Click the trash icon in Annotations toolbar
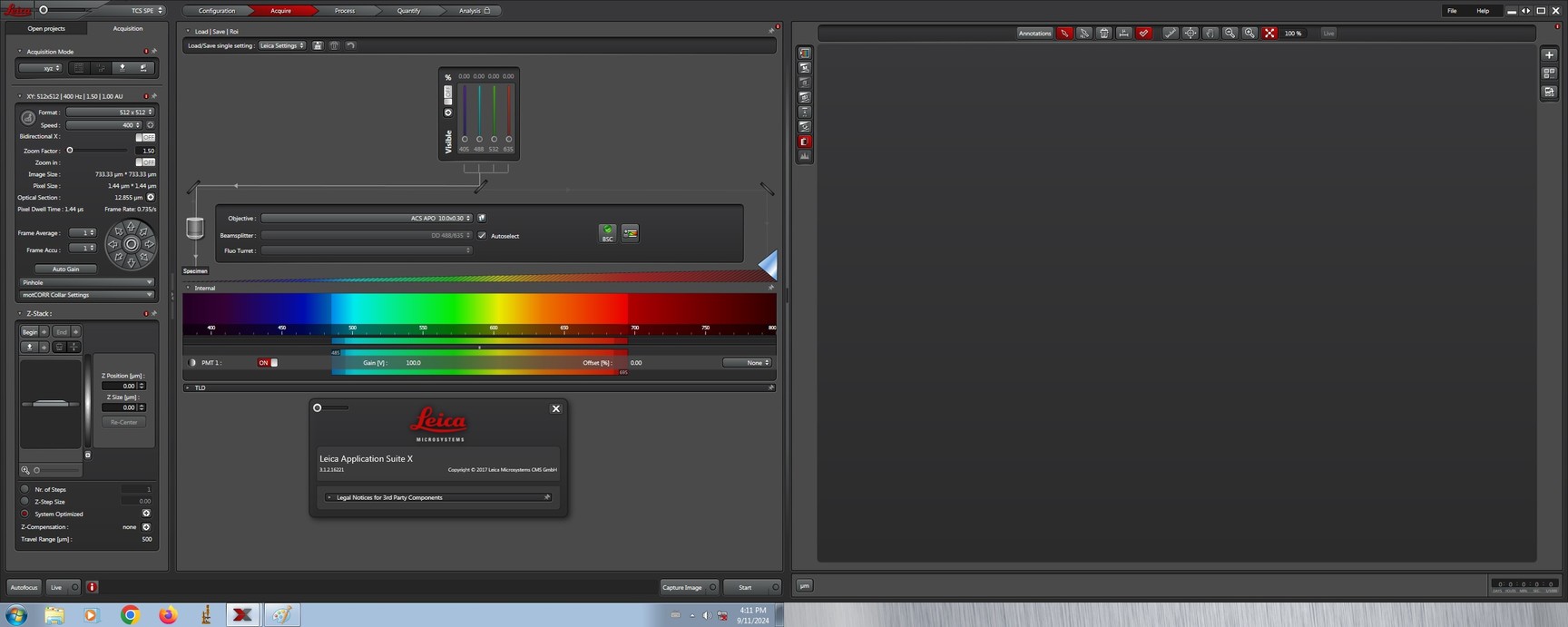1568x627 pixels. [x=1104, y=33]
